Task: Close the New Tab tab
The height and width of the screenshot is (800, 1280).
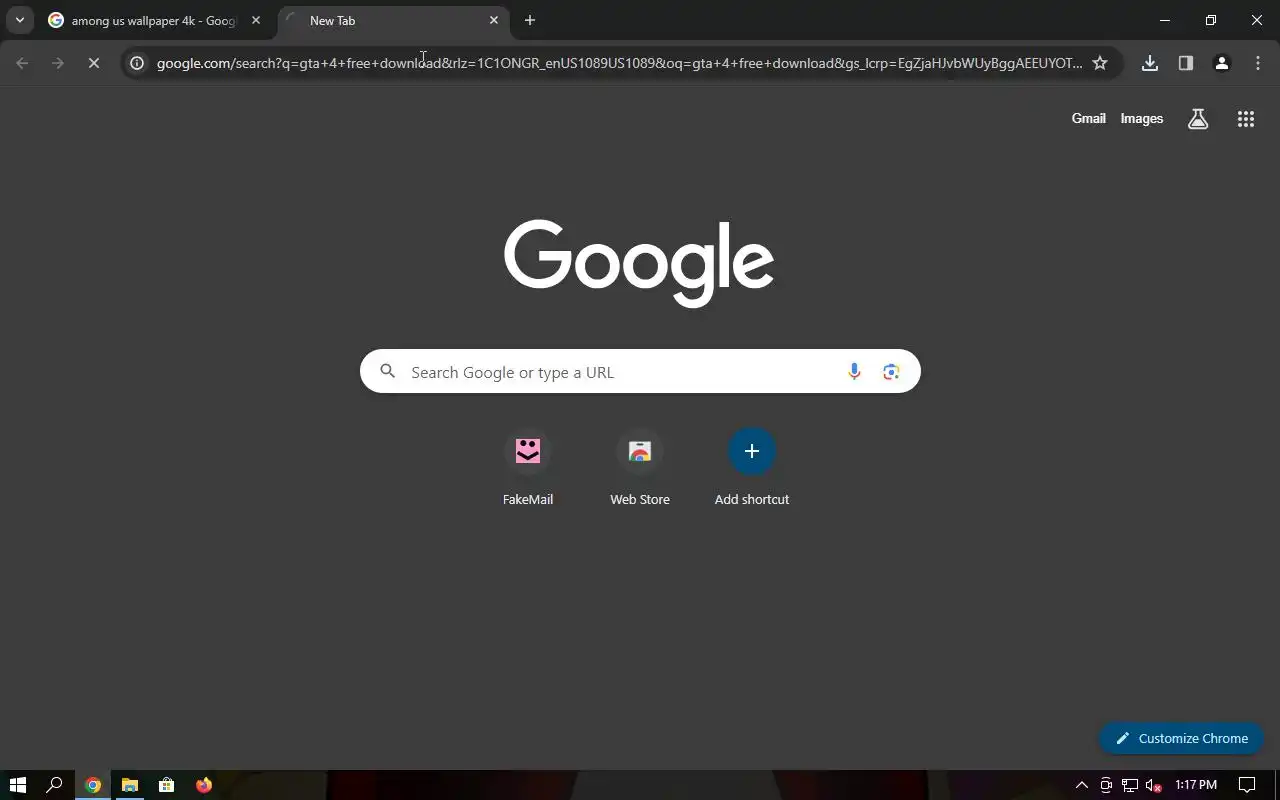Action: click(x=494, y=20)
